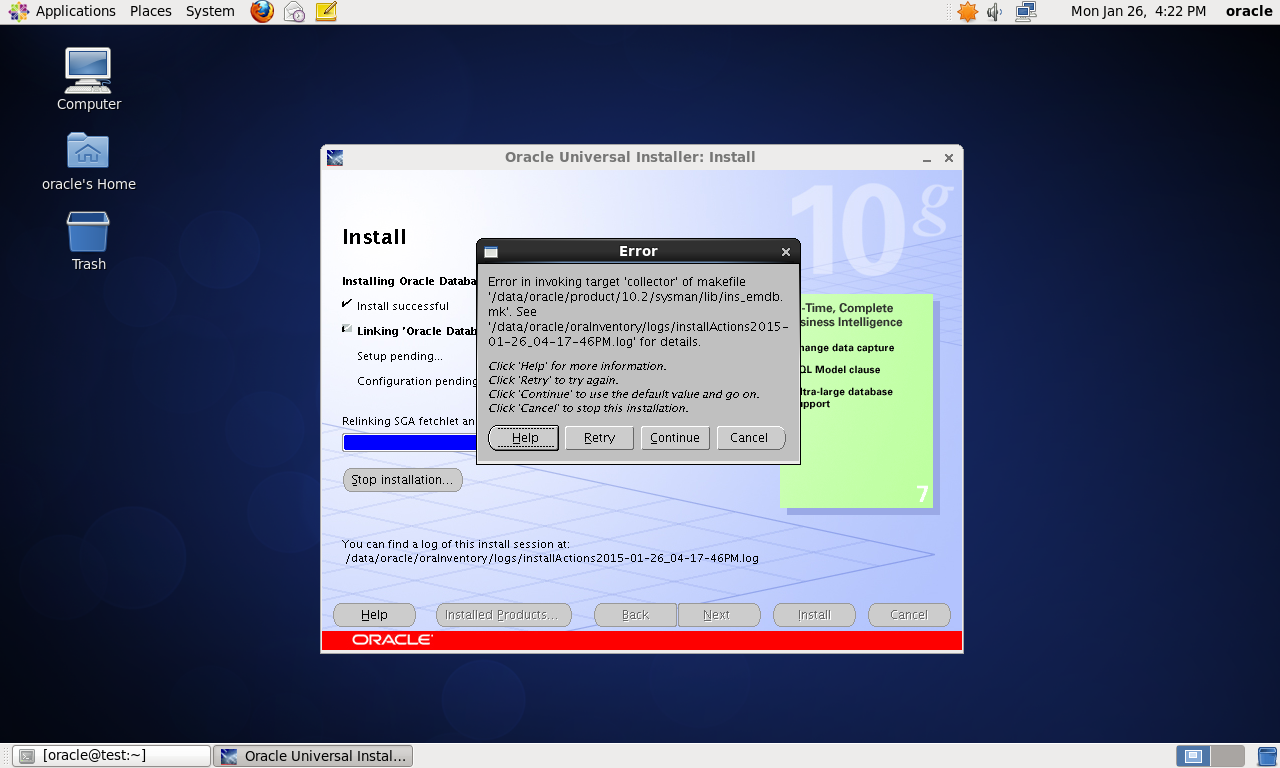1280x768 pixels.
Task: Click the update notification star icon
Action: pyautogui.click(x=967, y=12)
